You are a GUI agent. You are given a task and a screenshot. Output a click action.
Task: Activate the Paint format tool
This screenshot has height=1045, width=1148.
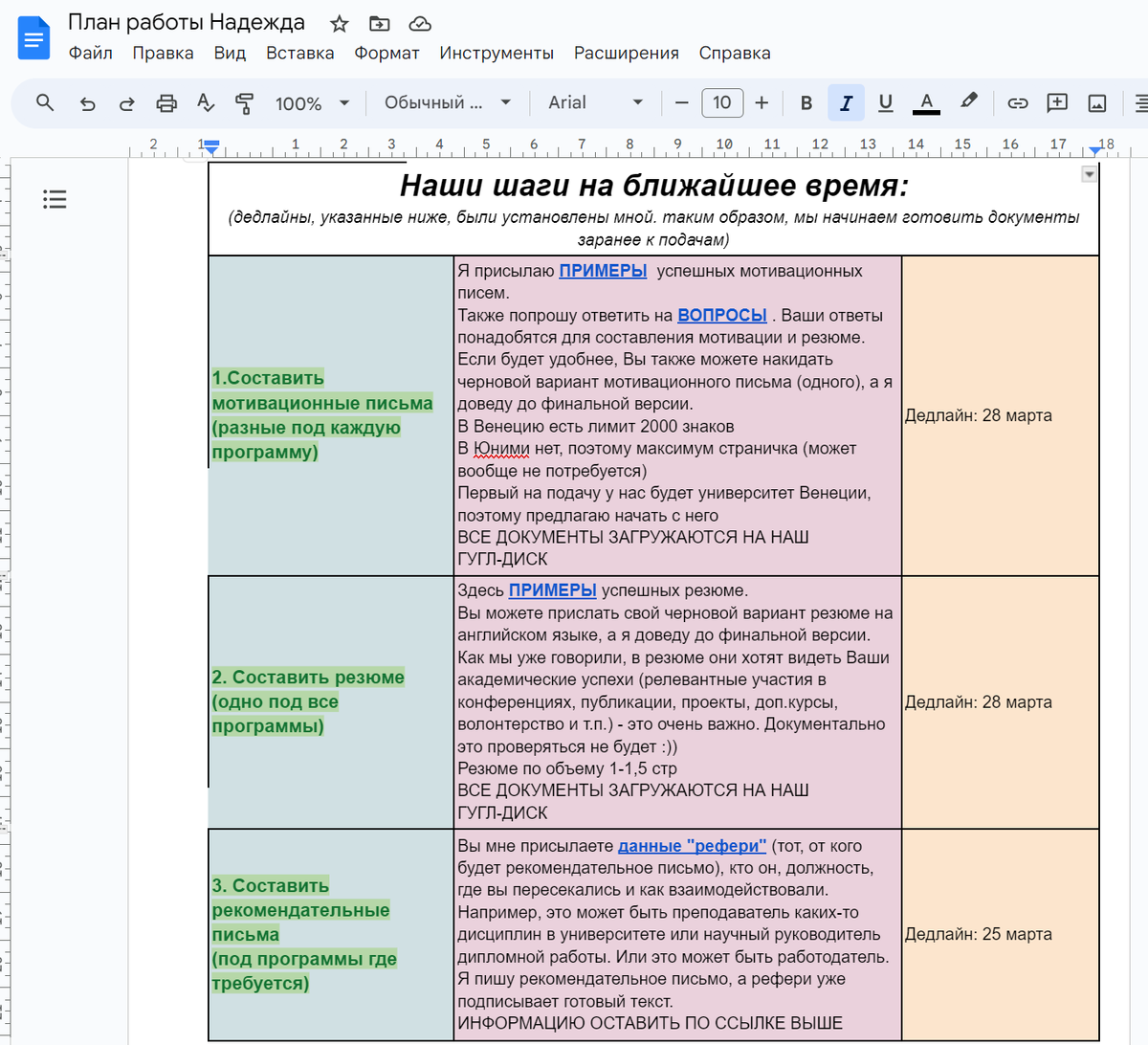pos(244,102)
